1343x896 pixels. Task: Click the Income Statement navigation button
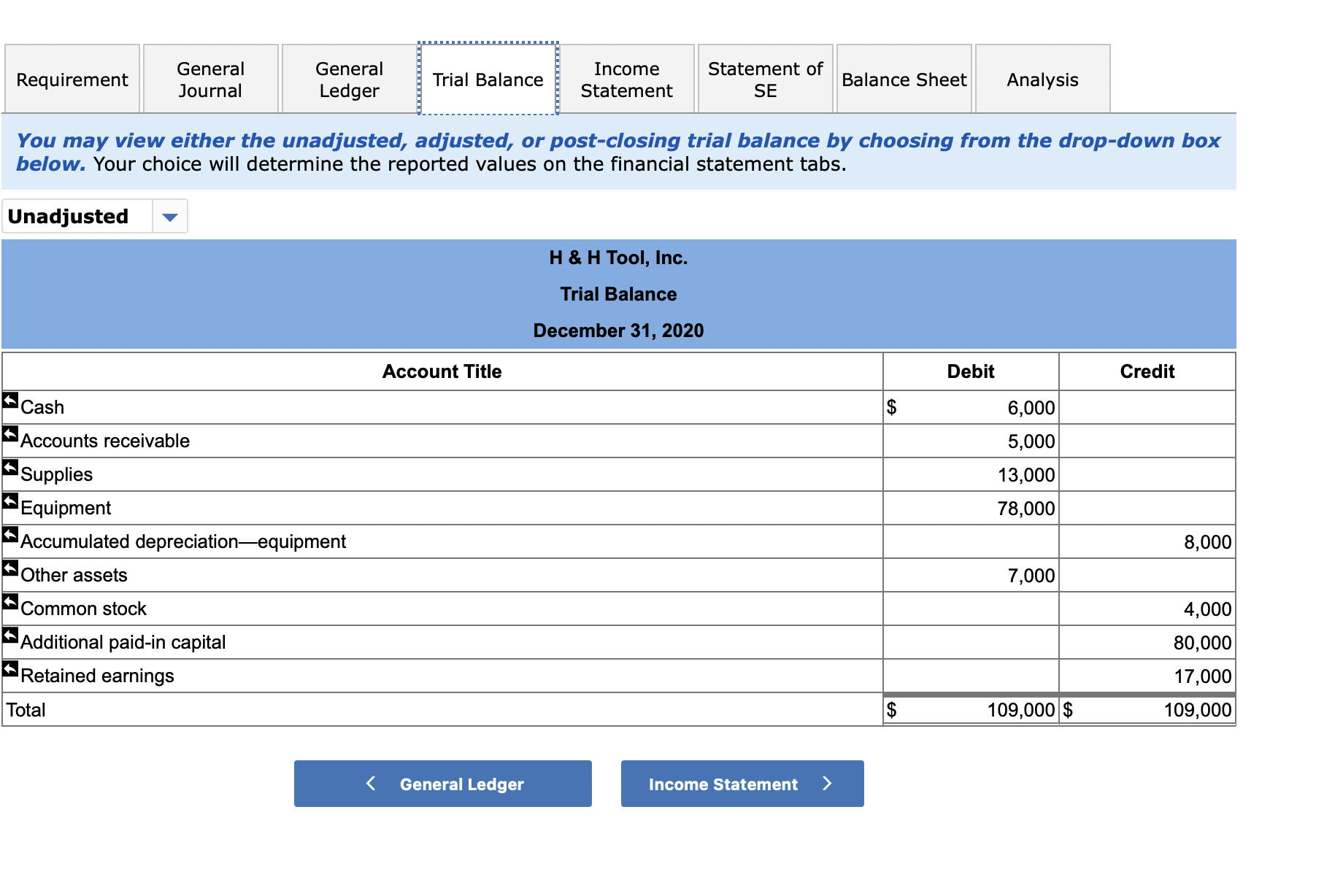point(742,784)
